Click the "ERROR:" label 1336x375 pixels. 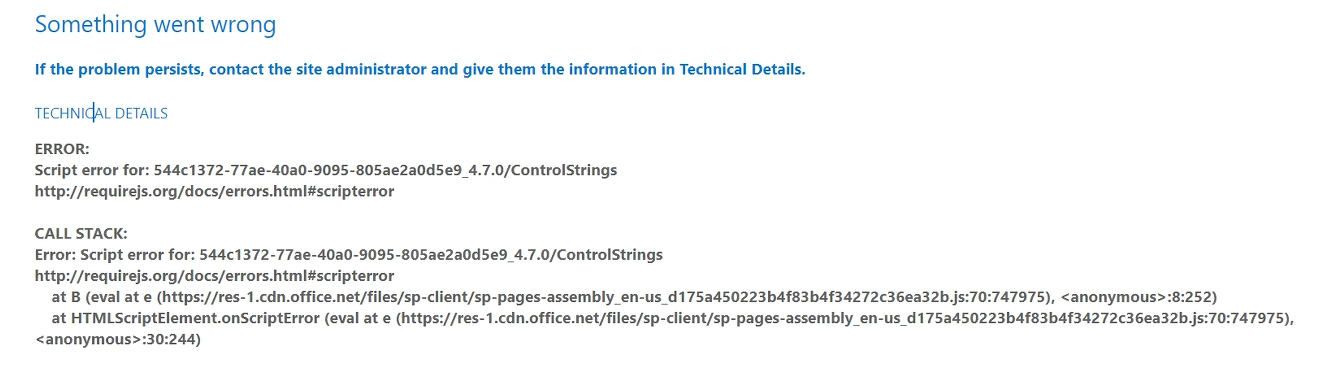click(62, 149)
